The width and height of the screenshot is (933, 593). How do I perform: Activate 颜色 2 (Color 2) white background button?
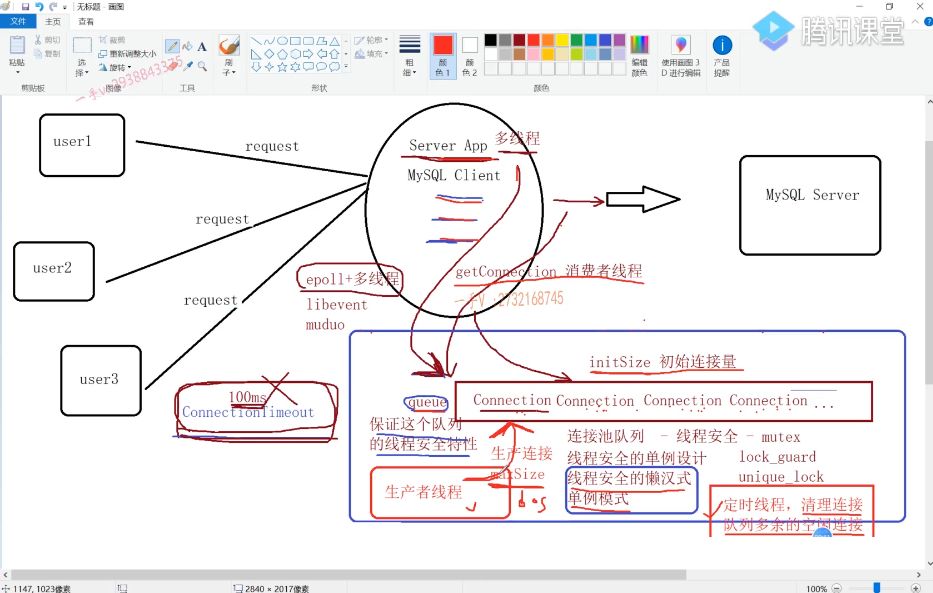(469, 56)
